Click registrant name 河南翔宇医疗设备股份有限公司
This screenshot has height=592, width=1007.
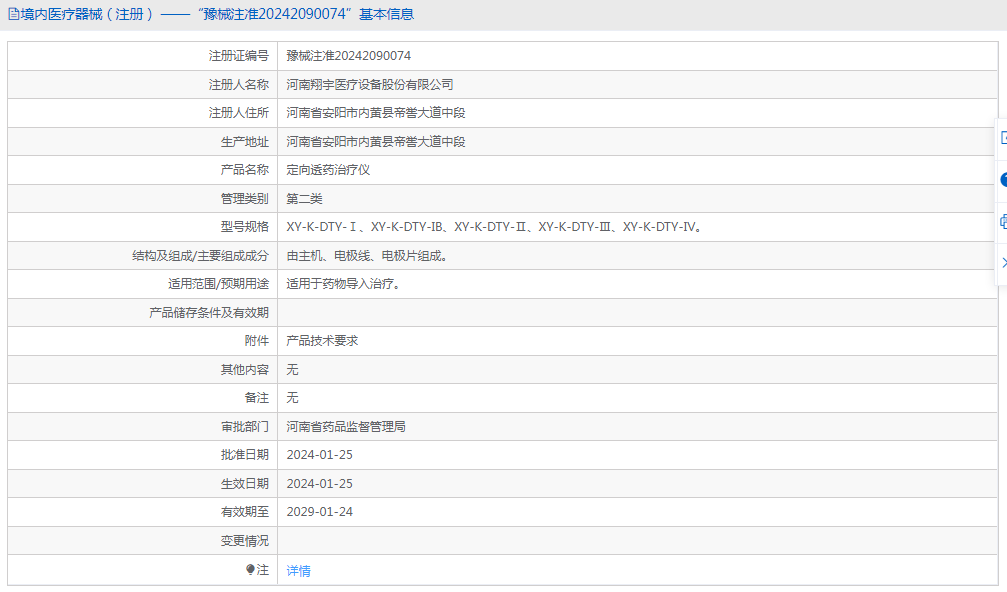370,85
